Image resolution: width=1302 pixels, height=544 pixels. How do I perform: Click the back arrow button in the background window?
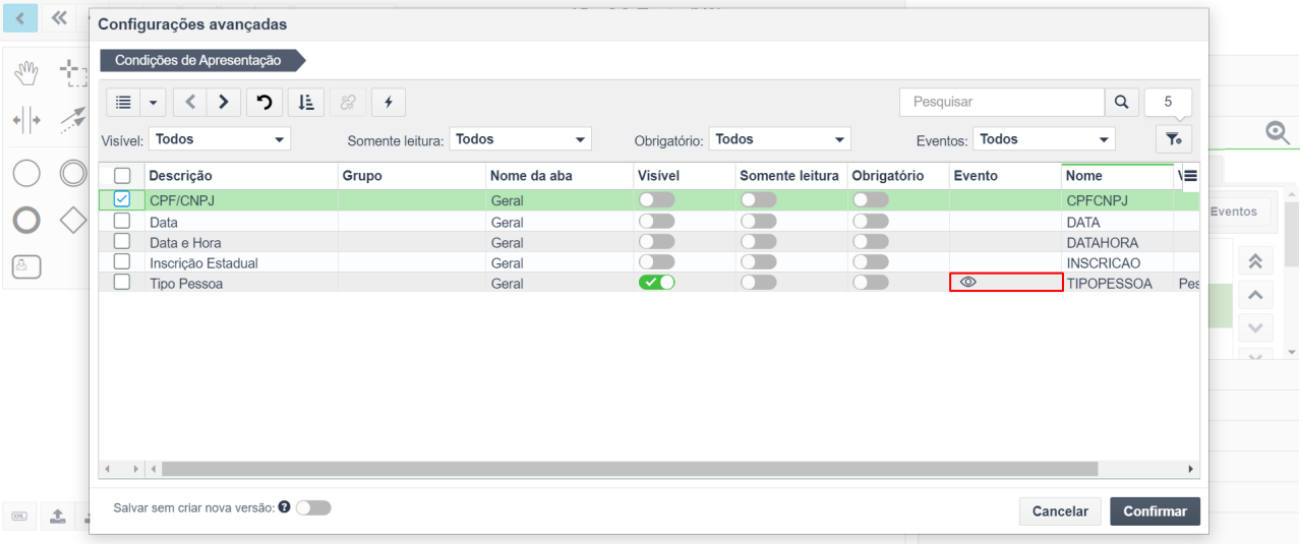click(x=21, y=16)
